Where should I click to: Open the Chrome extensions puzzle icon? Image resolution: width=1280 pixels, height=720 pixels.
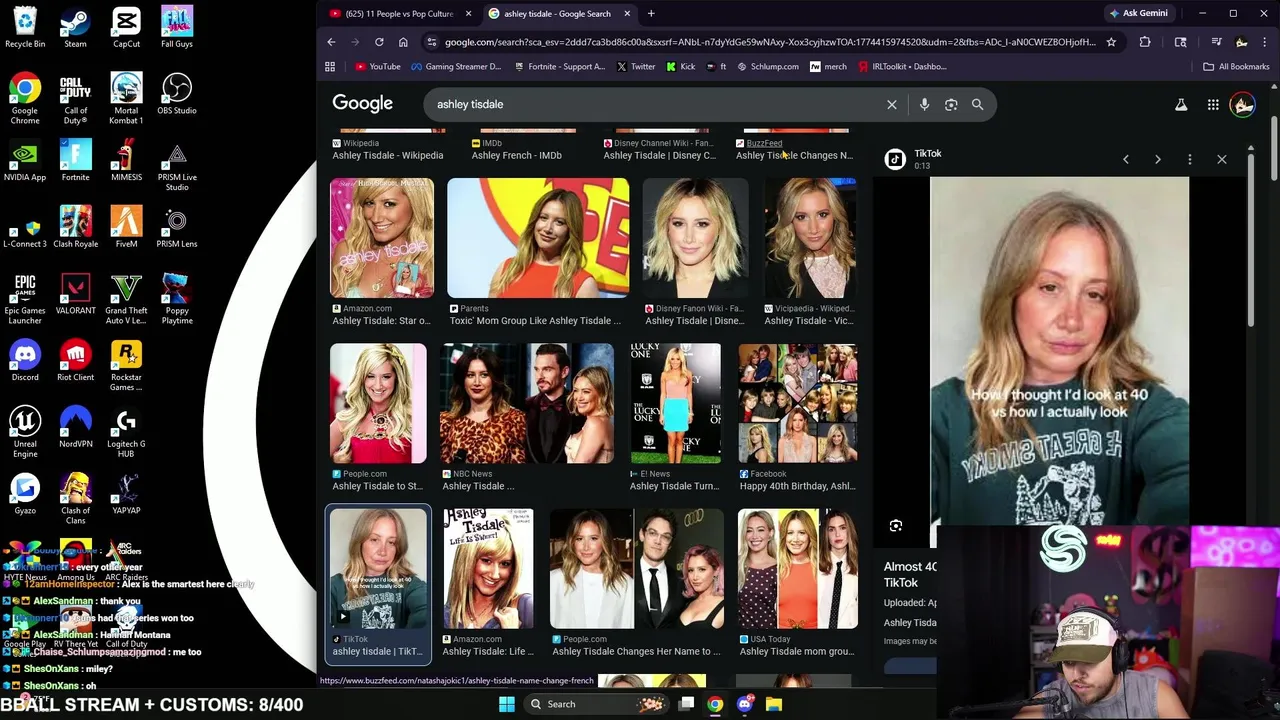(x=1145, y=42)
